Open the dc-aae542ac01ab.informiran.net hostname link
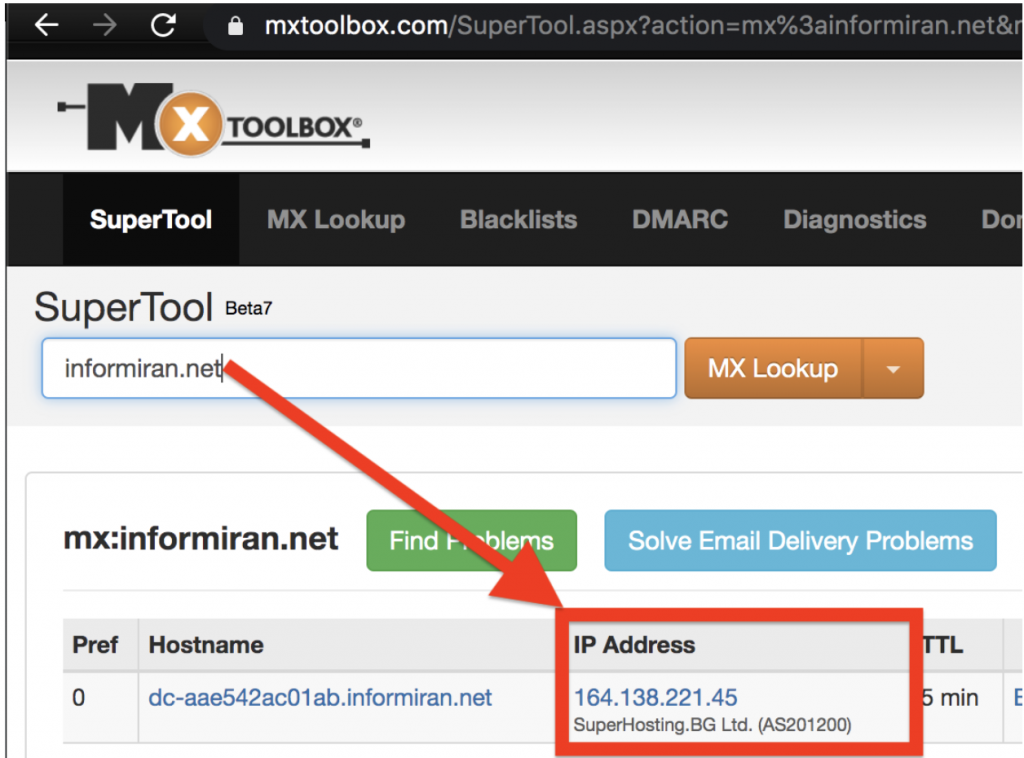Viewport: 1024px width, 758px height. 320,697
